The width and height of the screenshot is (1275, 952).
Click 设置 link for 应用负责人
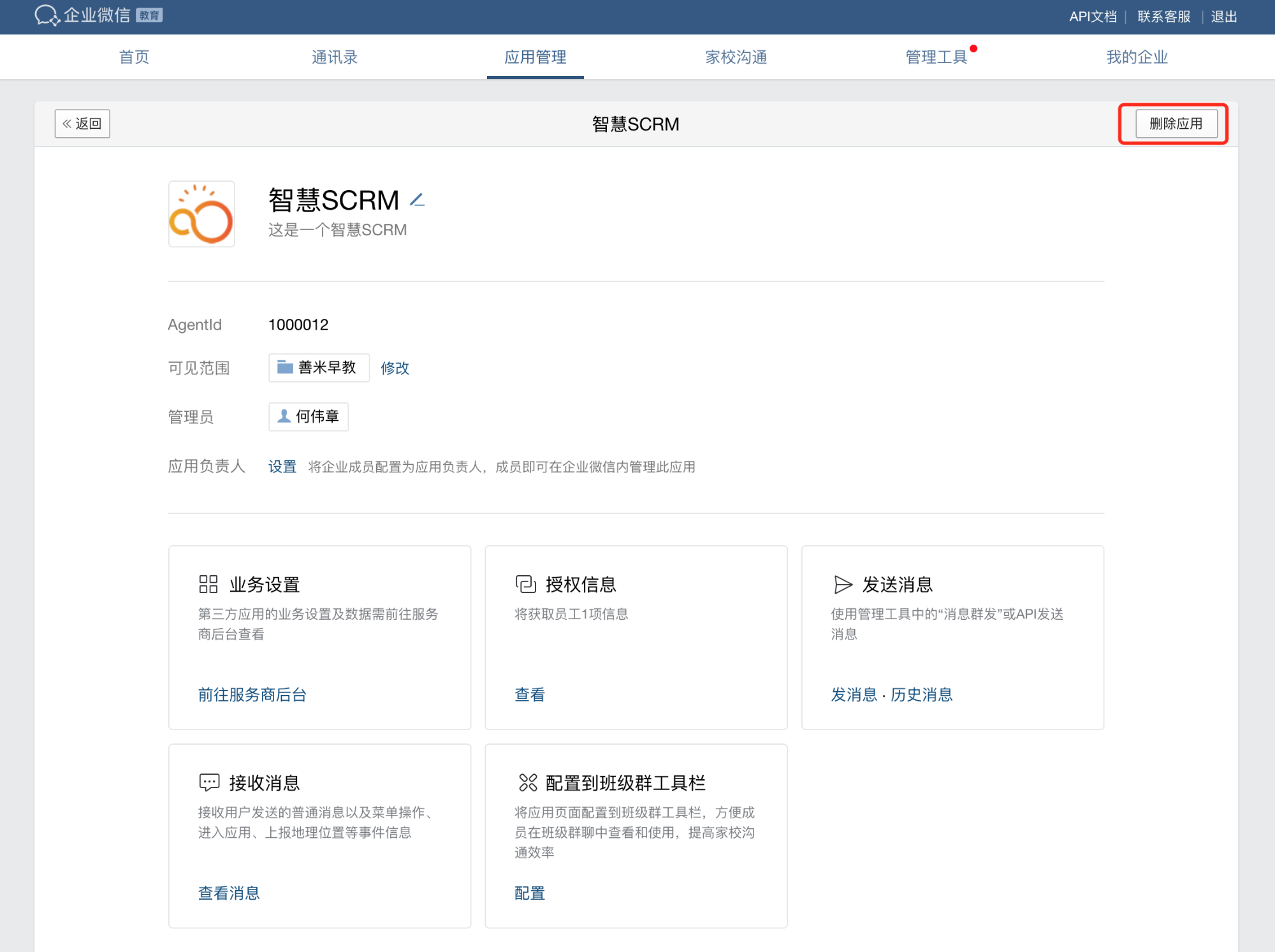(x=282, y=467)
